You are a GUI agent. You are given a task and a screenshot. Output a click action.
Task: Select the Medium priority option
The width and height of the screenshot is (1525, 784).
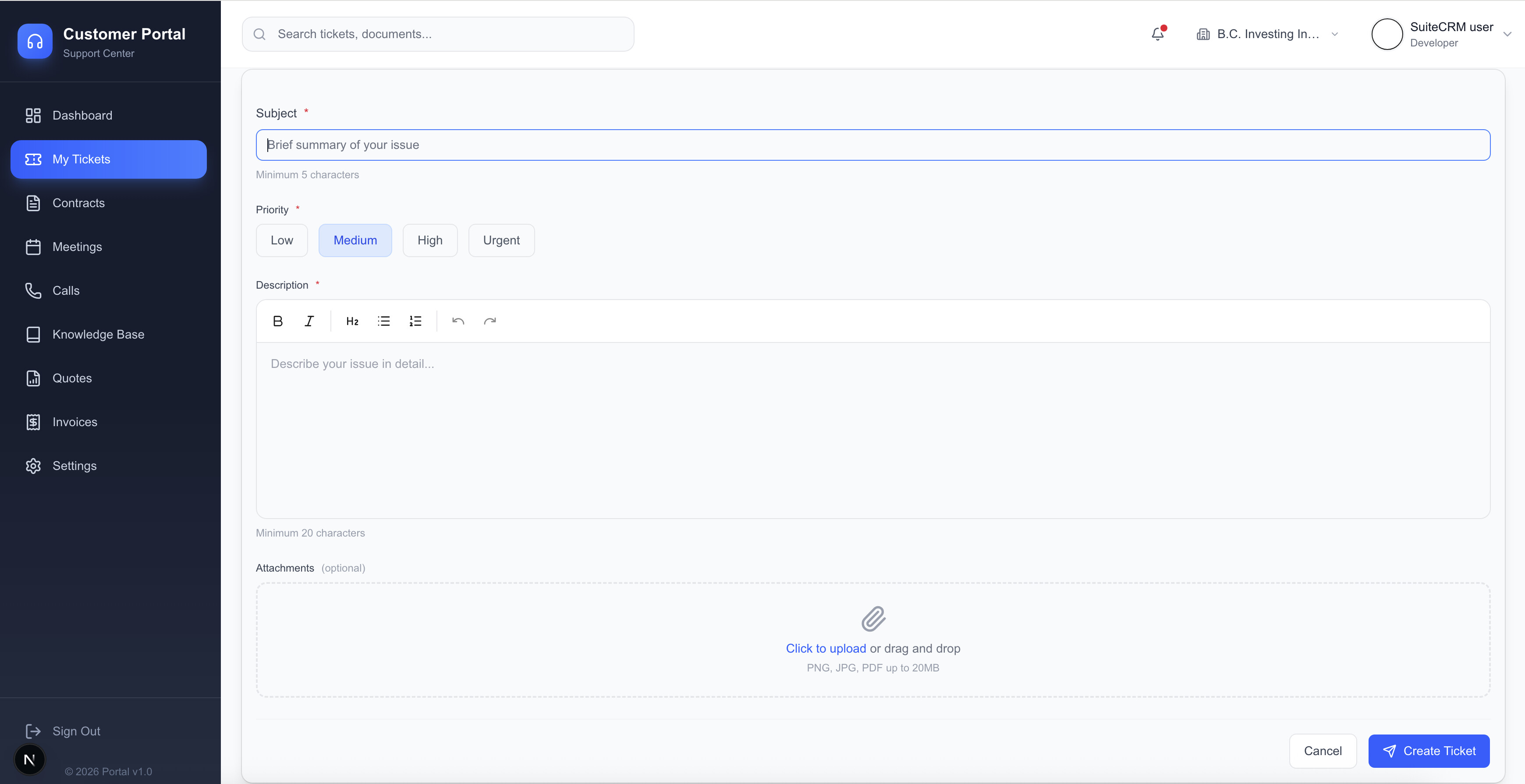click(355, 240)
